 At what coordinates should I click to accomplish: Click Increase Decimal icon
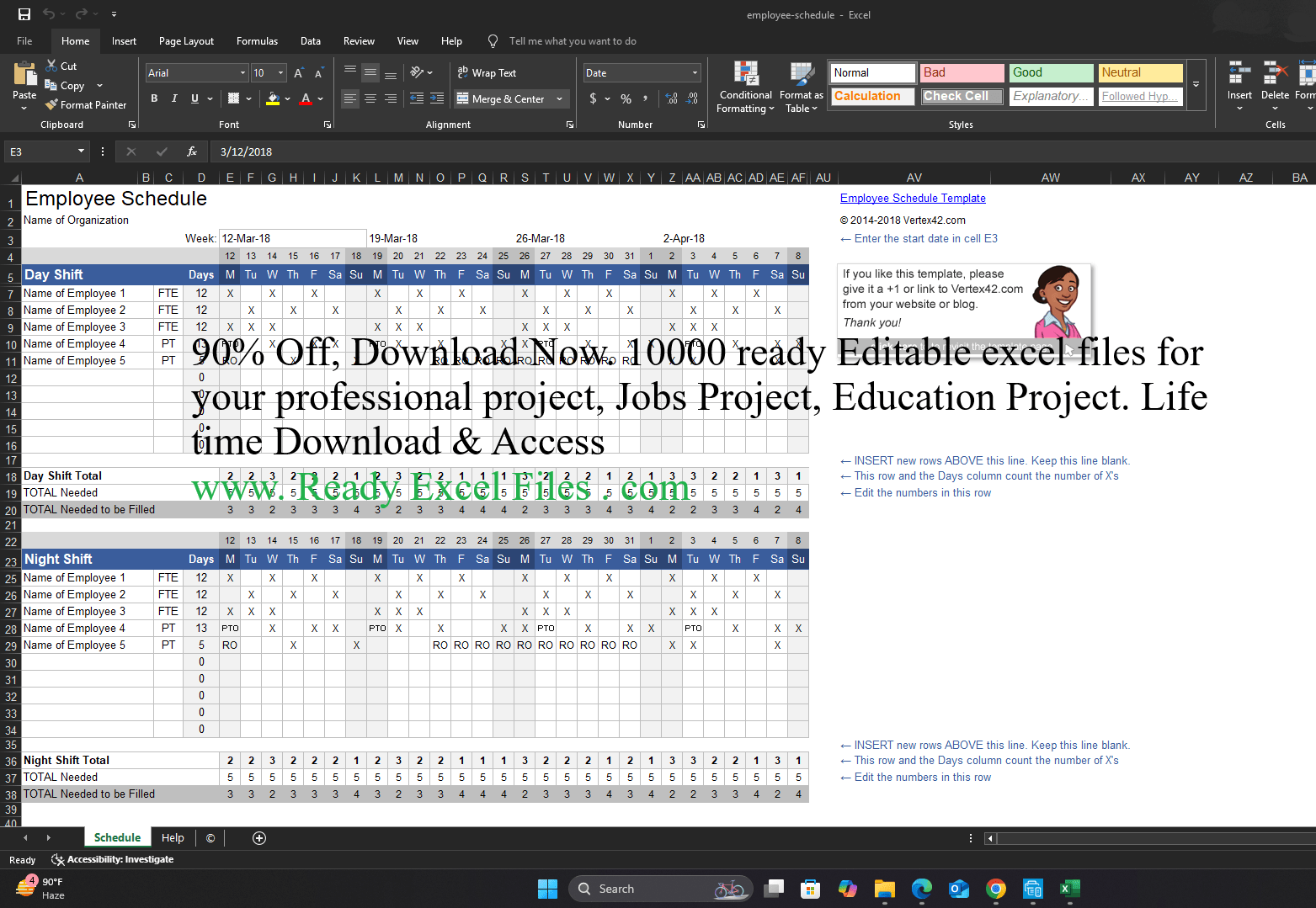point(671,98)
